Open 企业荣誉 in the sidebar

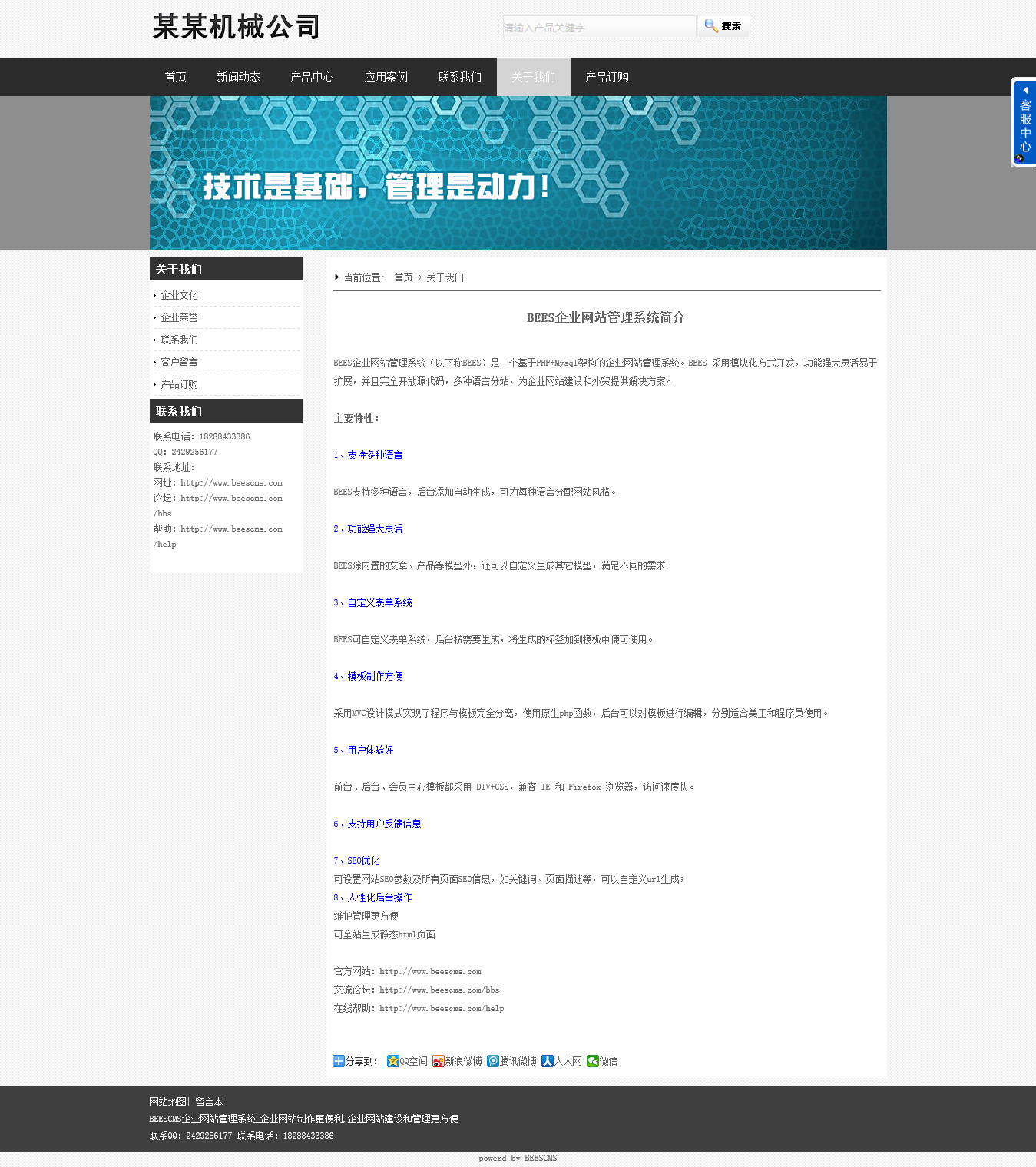pos(180,317)
